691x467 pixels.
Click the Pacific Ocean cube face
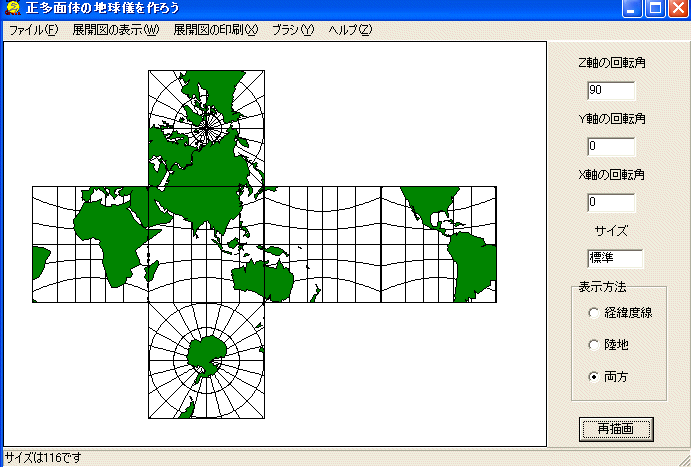(323, 245)
